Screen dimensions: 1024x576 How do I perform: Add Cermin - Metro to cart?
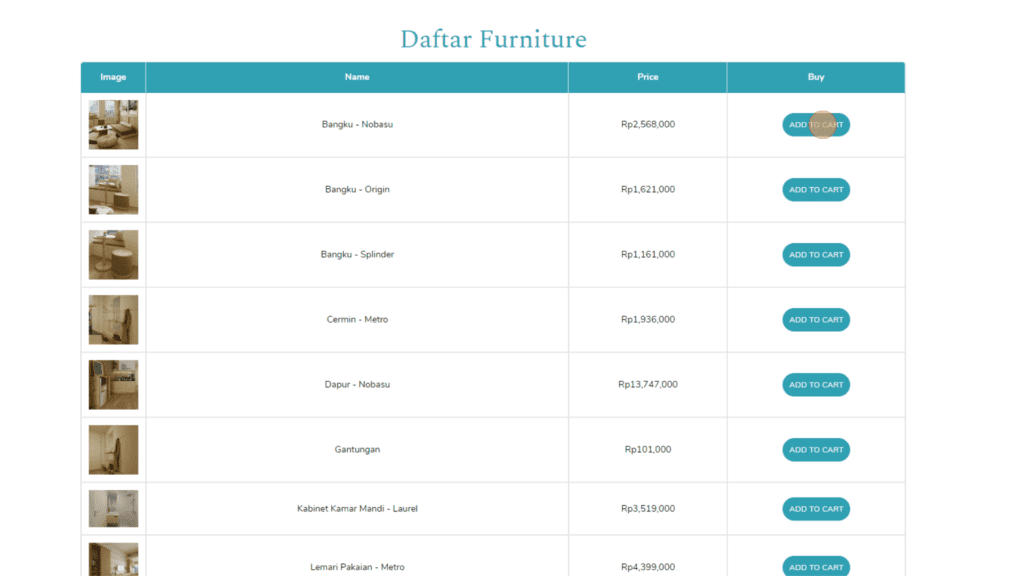coord(815,320)
